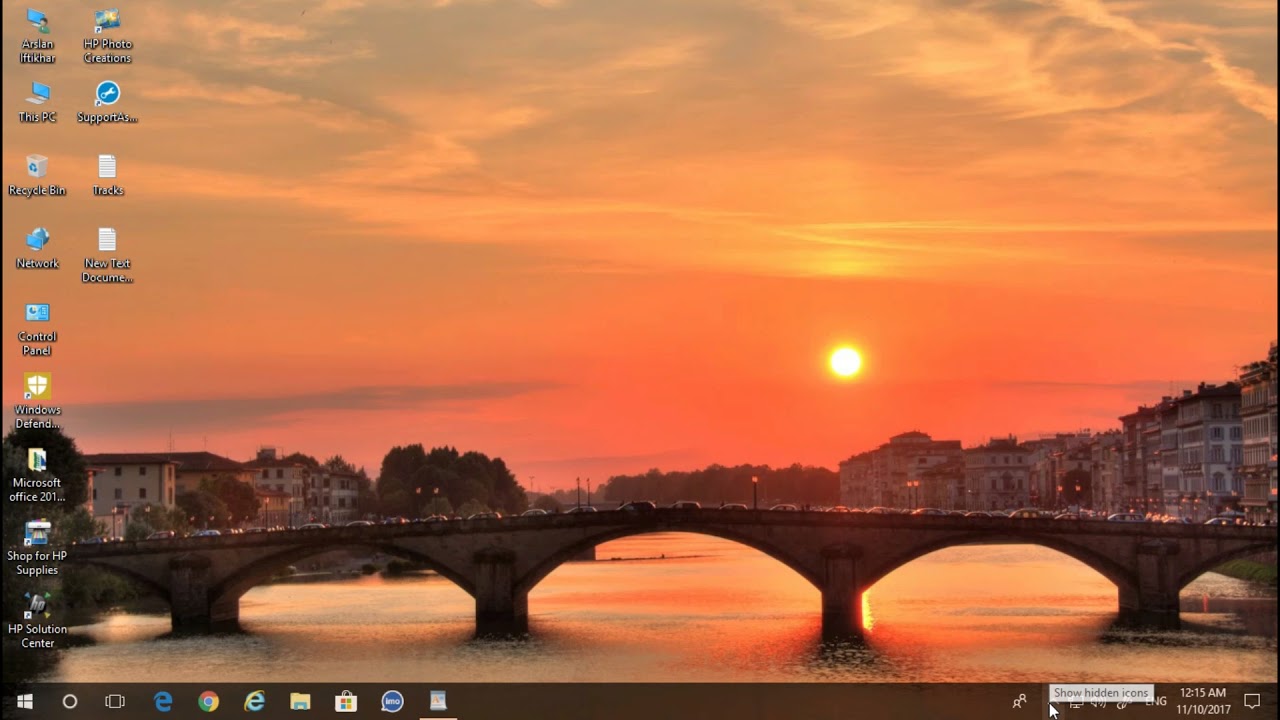Open the clock showing 12:15 AM
The height and width of the screenshot is (720, 1280).
click(1203, 701)
